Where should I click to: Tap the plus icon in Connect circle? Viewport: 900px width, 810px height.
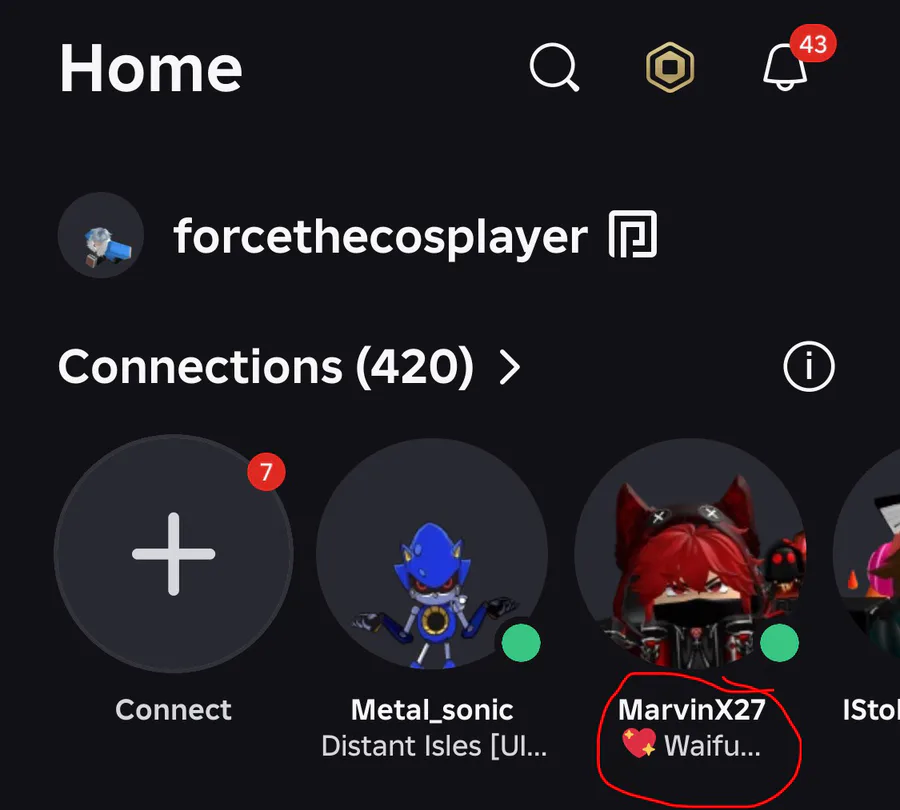click(x=173, y=554)
